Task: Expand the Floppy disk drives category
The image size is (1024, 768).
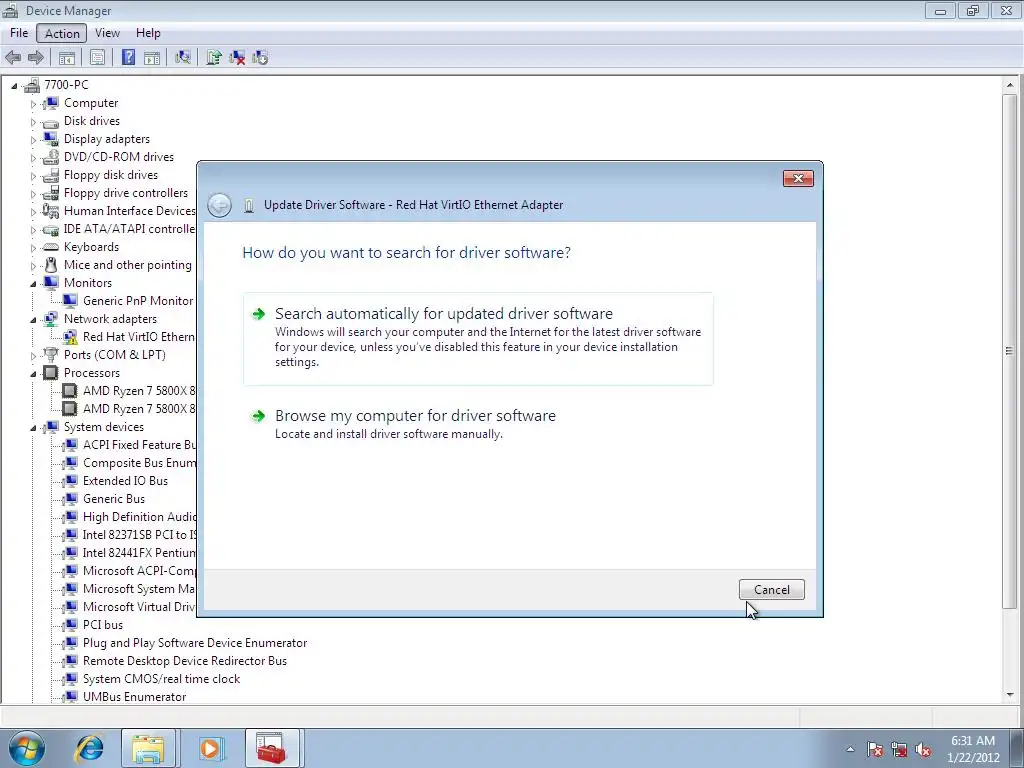Action: pyautogui.click(x=33, y=176)
